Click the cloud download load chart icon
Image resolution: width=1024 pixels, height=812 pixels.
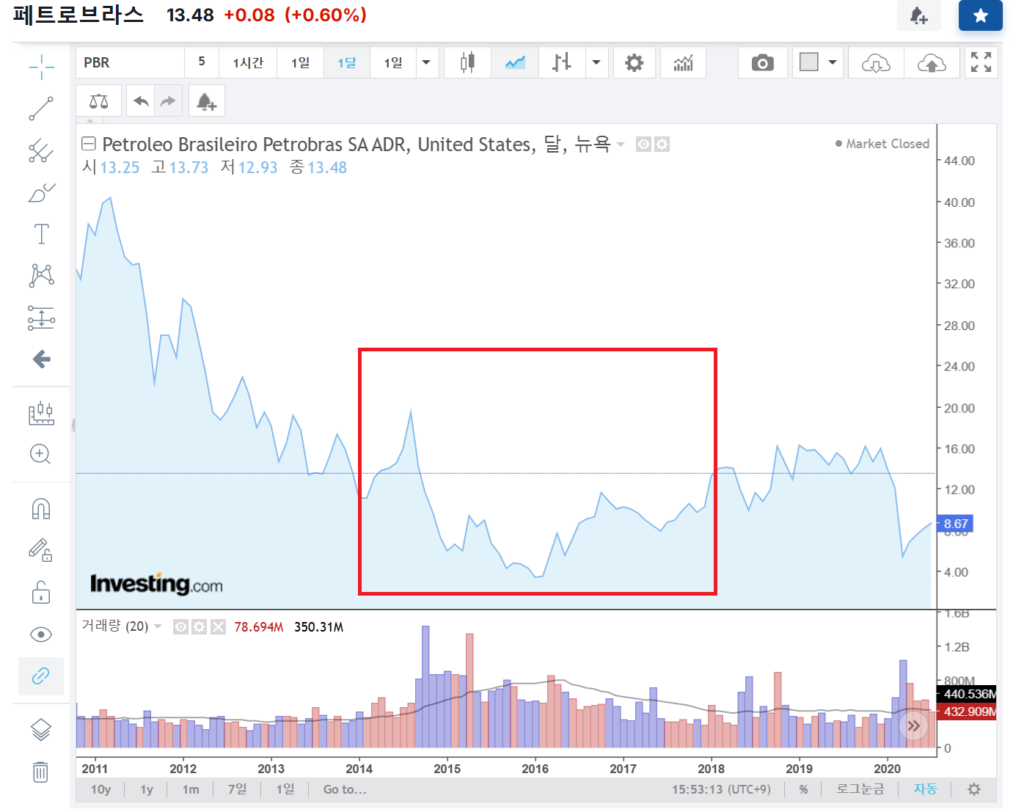click(876, 63)
